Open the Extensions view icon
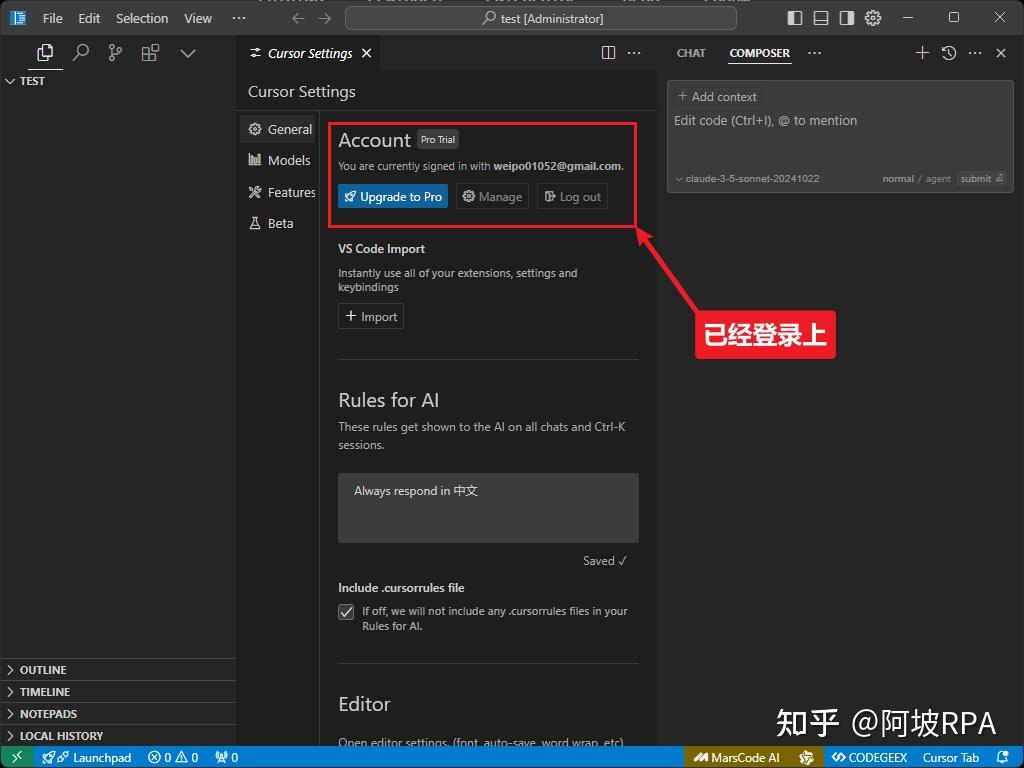 coord(150,53)
